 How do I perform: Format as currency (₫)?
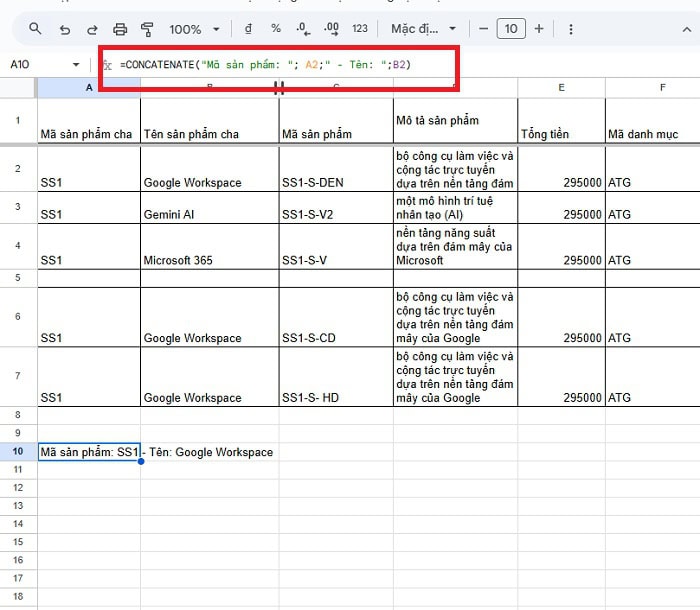click(248, 29)
